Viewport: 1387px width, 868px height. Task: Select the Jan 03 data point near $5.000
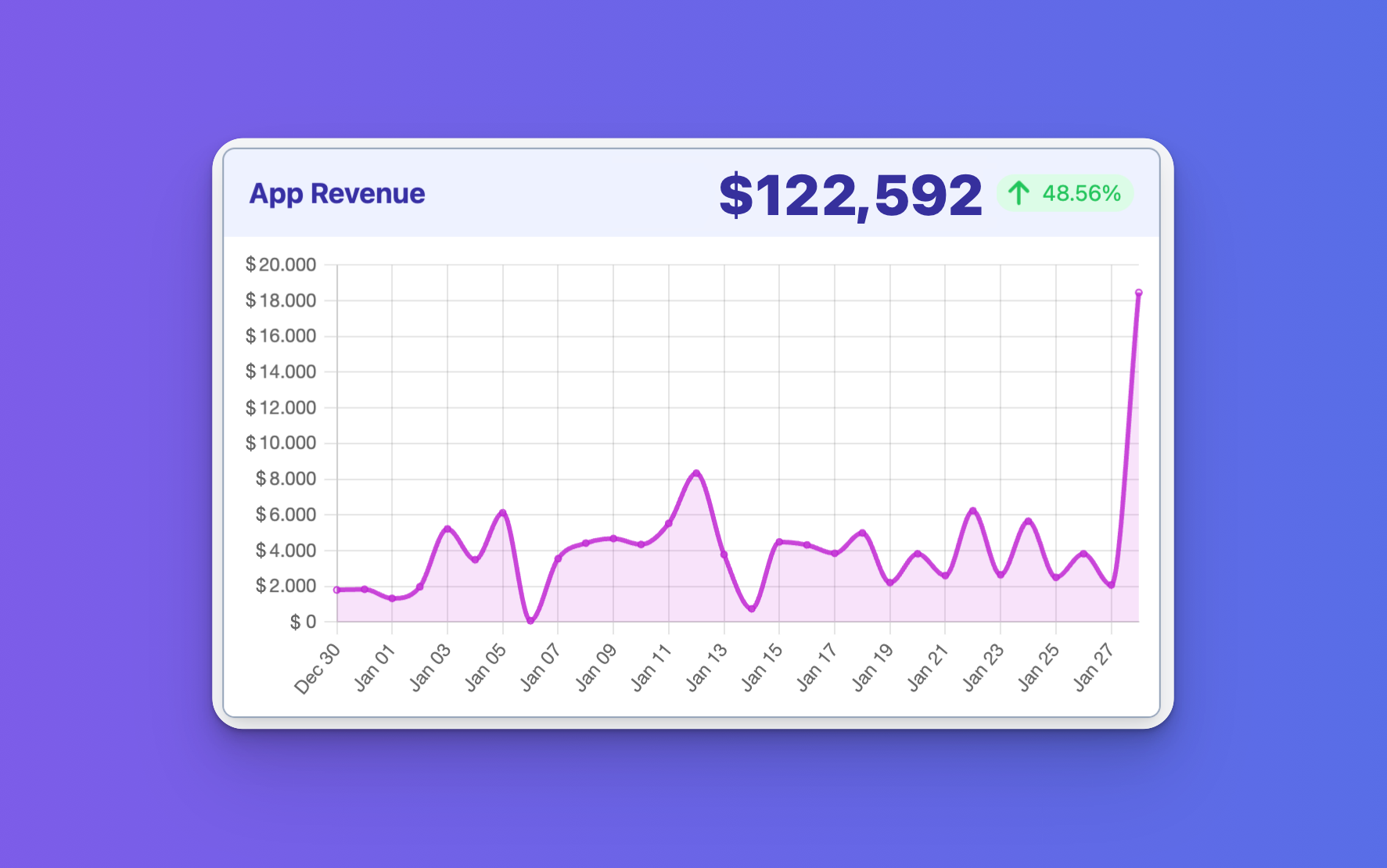click(x=447, y=529)
